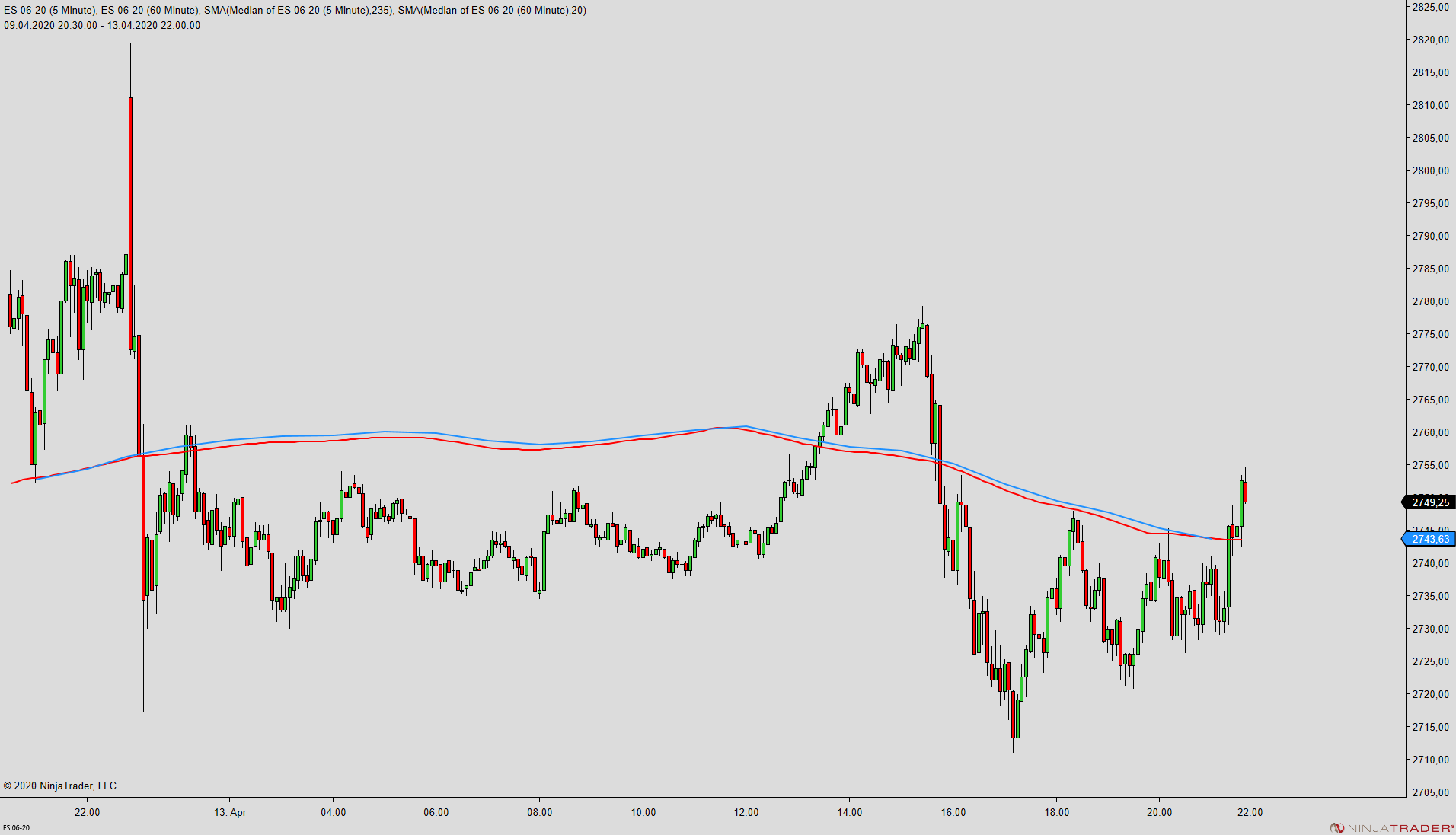Screen dimensions: 1456x835
Task: Click the 2710,00 price axis label
Action: tap(1430, 760)
